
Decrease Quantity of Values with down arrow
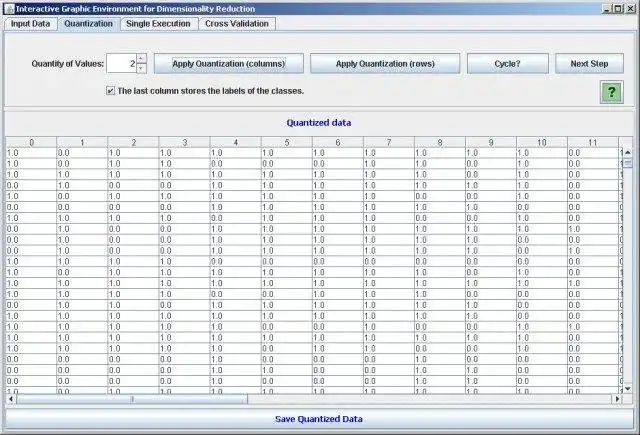[x=141, y=69]
